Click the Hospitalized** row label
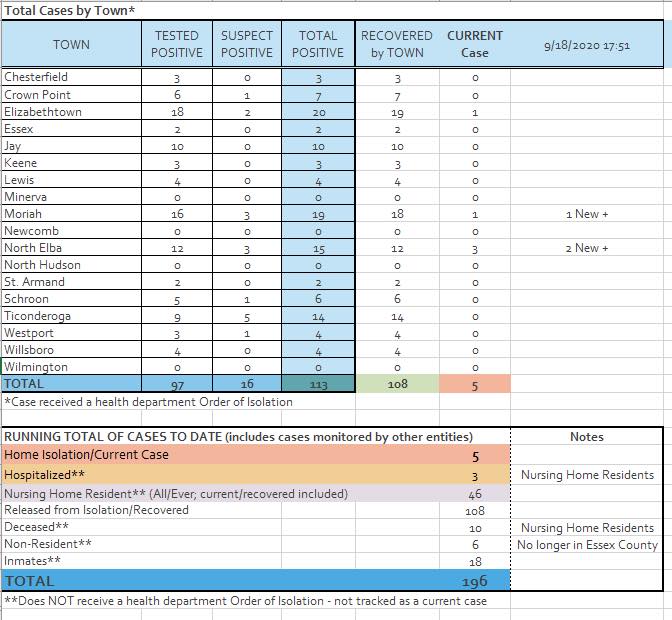Screen dimensions: 672x620 tap(45, 475)
